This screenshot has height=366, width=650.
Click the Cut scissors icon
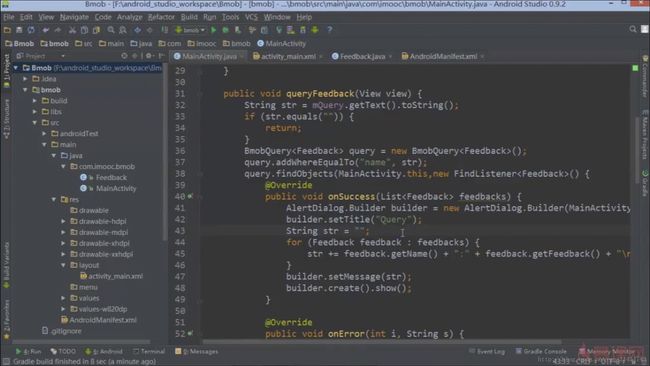coord(72,30)
